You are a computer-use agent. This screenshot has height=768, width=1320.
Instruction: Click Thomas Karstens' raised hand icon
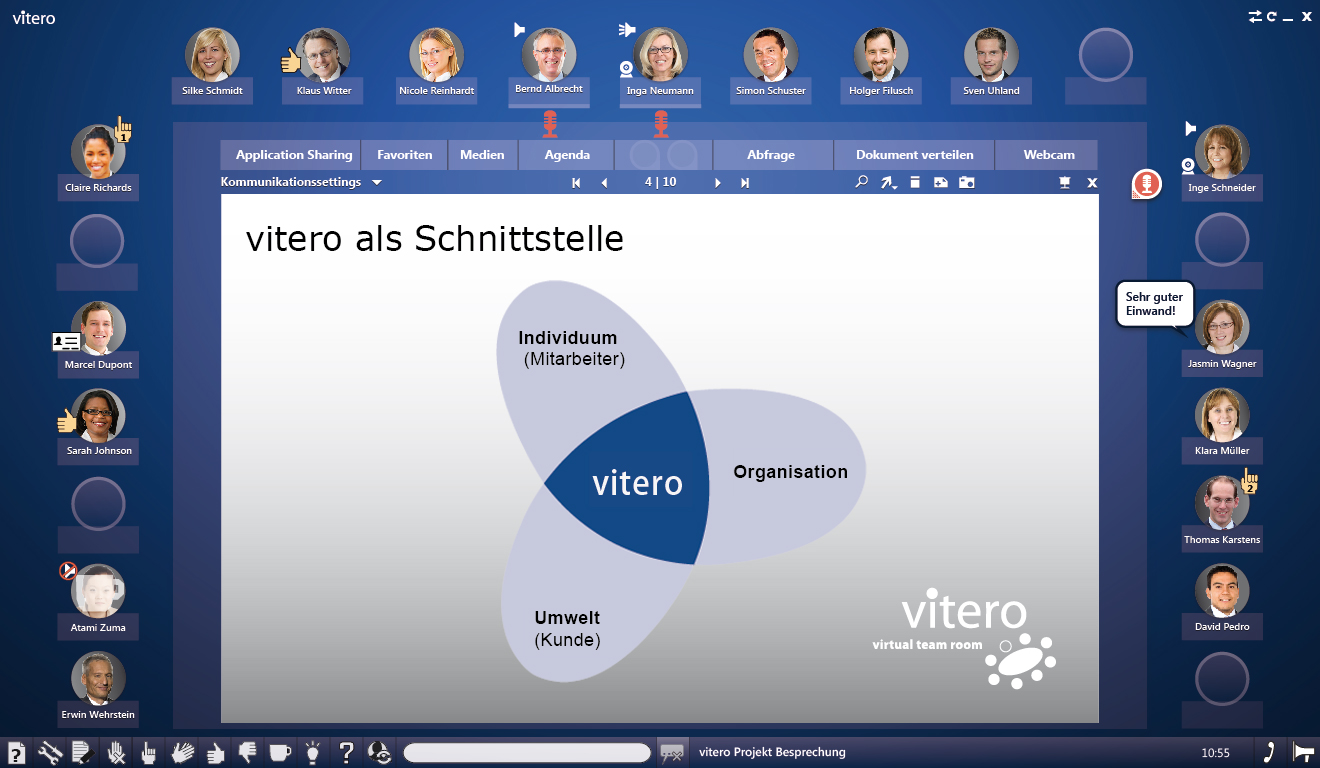tap(1249, 482)
